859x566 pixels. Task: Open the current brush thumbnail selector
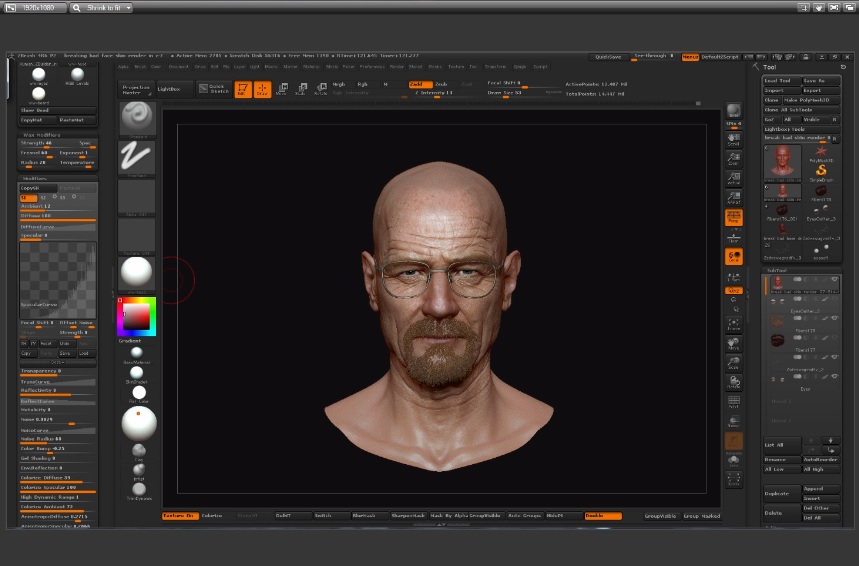pos(138,118)
